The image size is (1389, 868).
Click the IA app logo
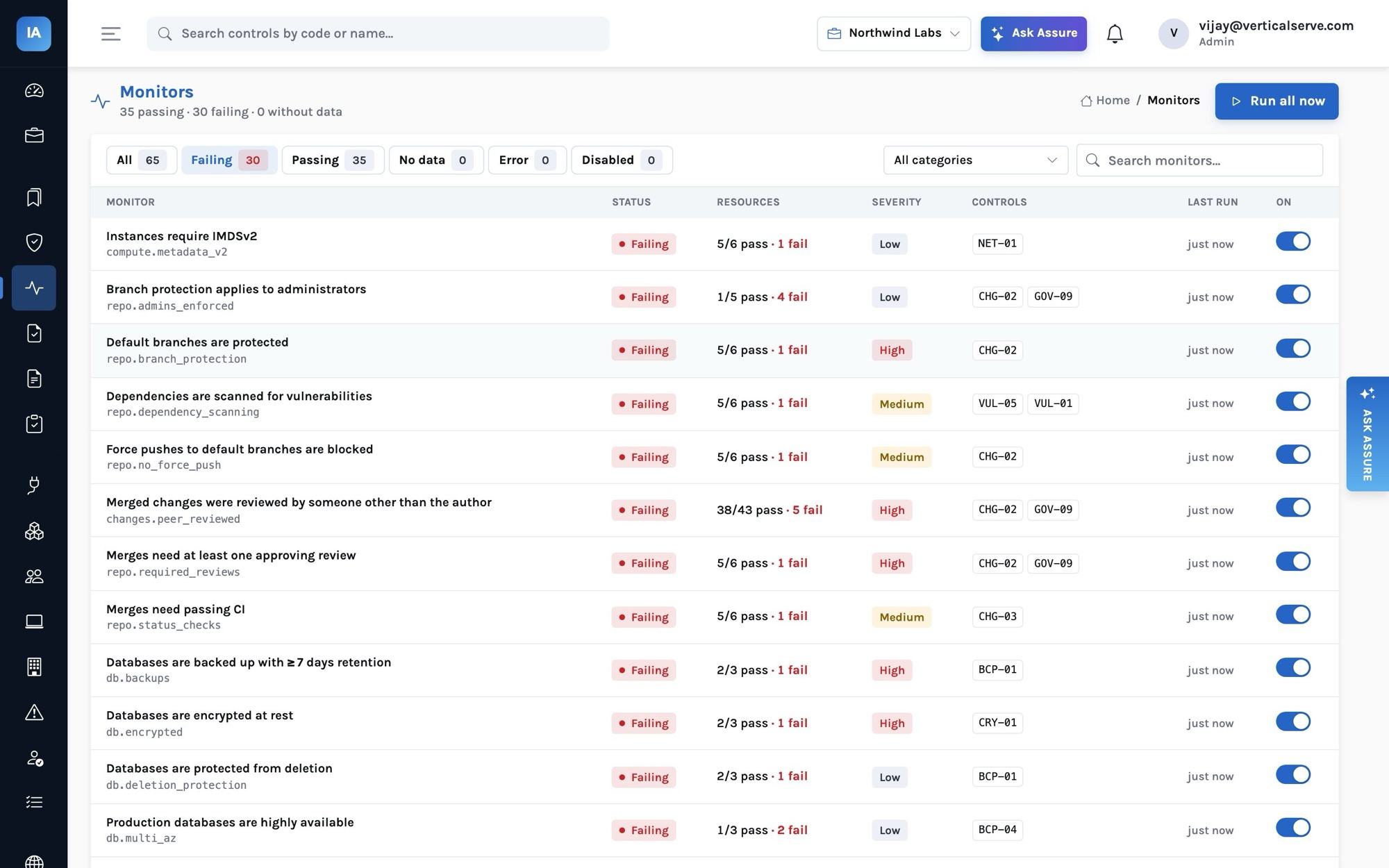click(x=34, y=33)
